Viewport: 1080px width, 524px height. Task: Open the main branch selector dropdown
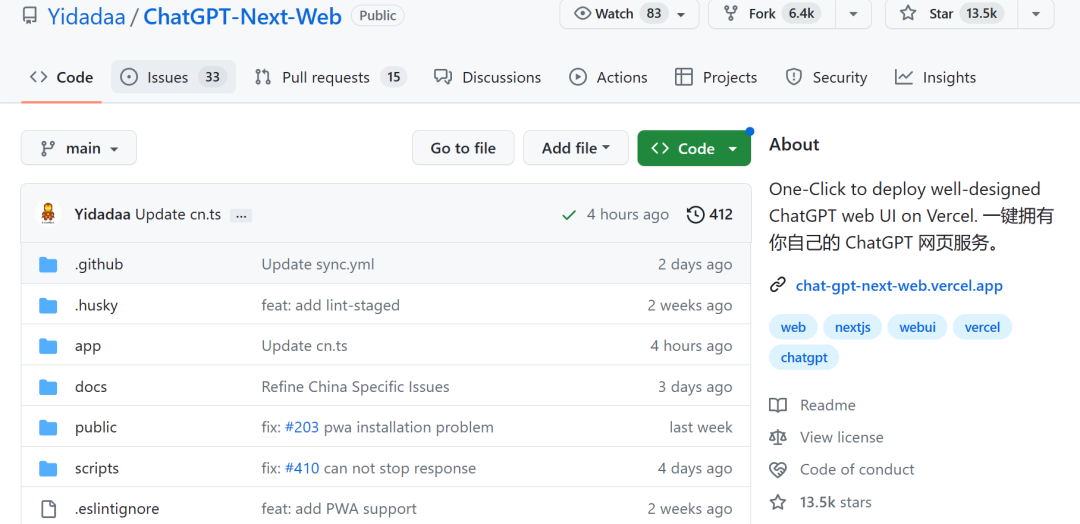pyautogui.click(x=79, y=148)
